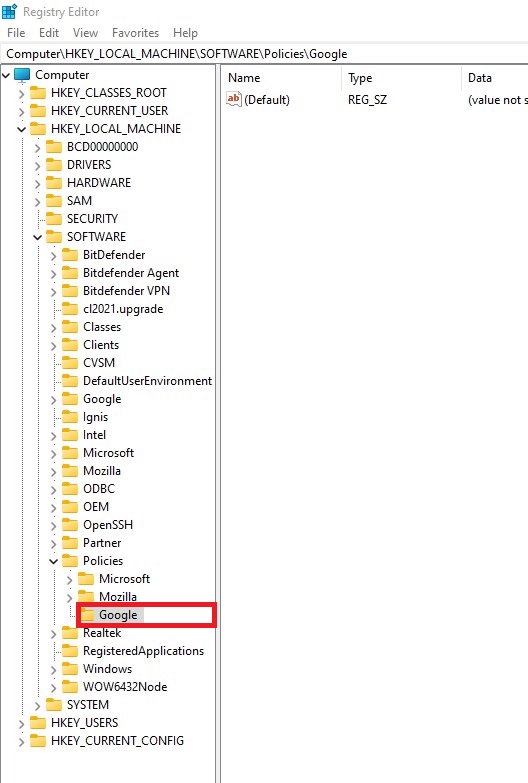Select the HARDWARE key
Screen dimensions: 528x783
click(x=99, y=183)
